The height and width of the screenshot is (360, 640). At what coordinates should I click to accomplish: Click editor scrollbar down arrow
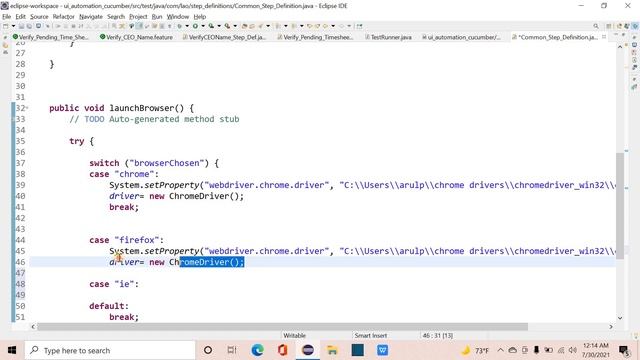(620, 318)
